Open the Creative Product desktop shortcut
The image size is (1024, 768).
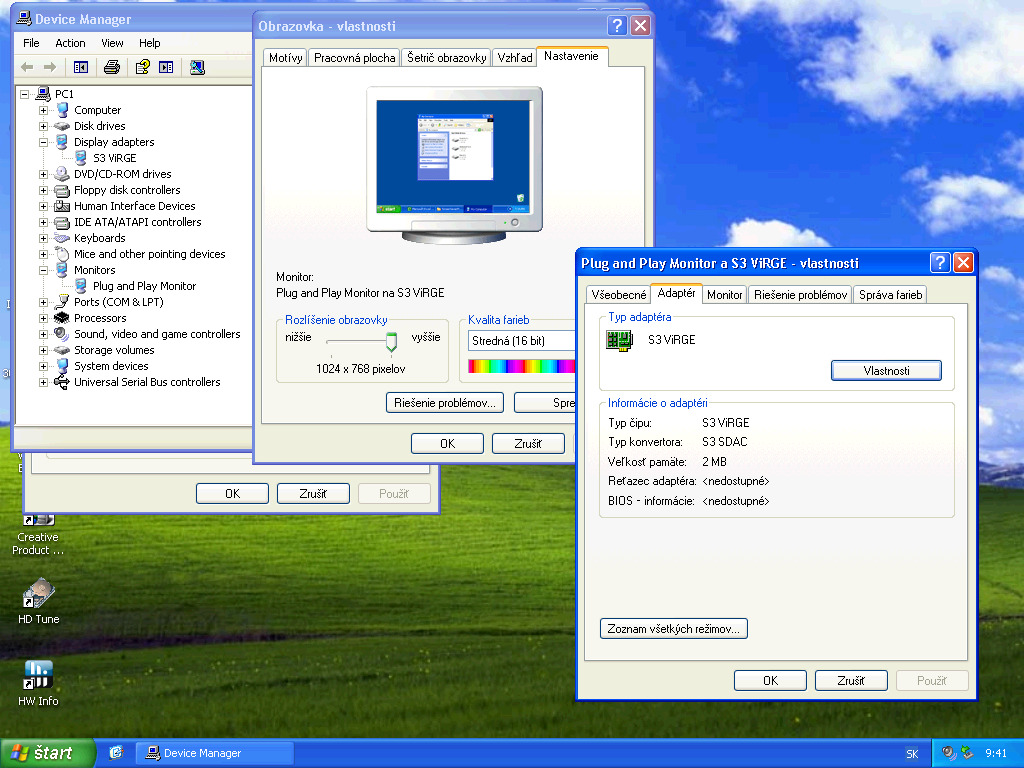(x=38, y=536)
